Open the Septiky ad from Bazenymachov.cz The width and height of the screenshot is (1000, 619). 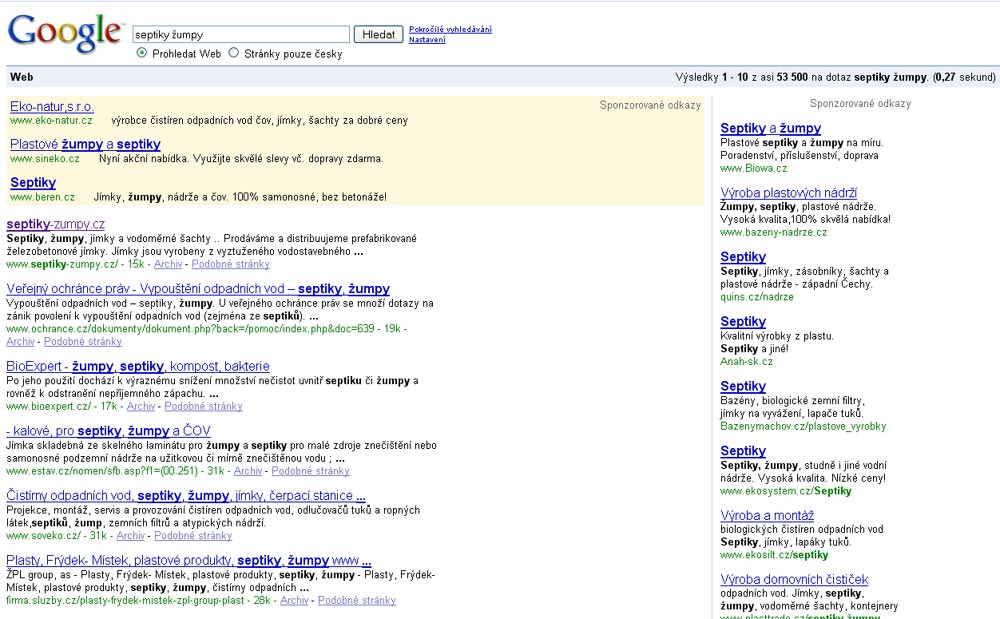tap(743, 386)
